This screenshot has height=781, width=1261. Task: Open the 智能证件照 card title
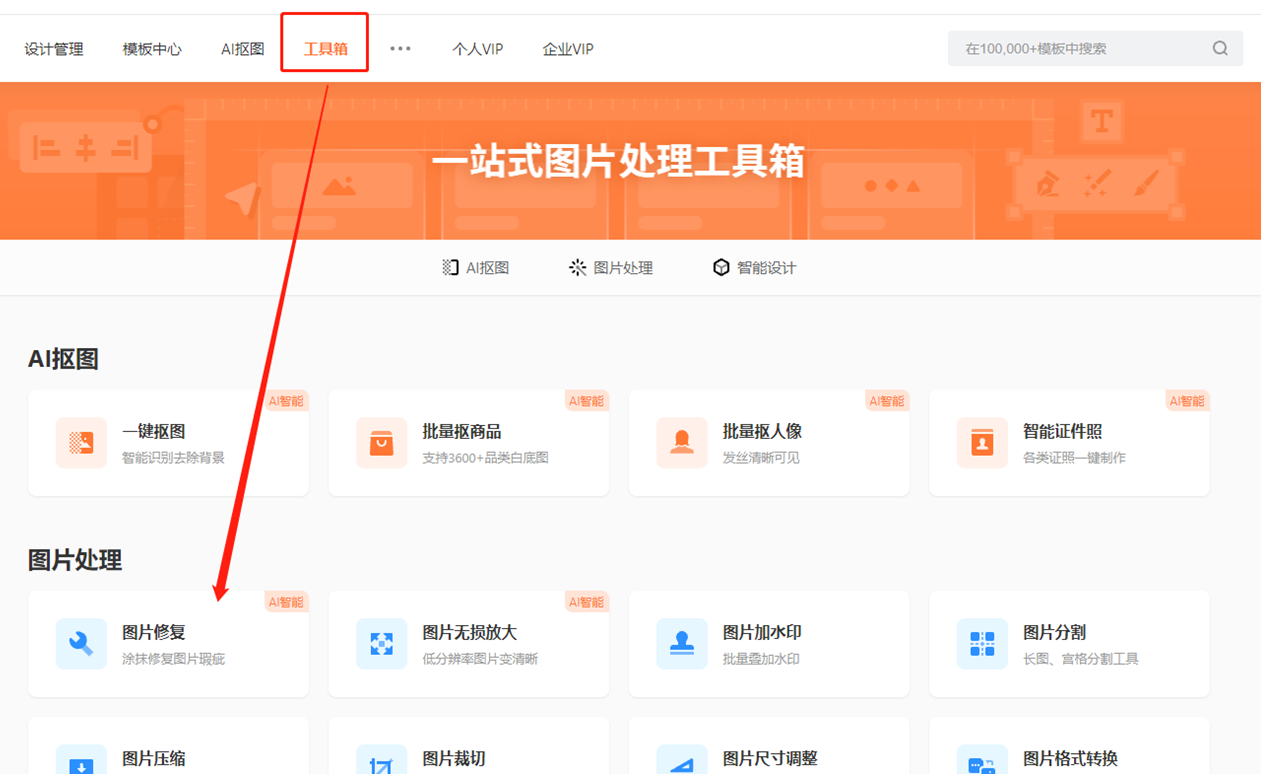(1062, 432)
